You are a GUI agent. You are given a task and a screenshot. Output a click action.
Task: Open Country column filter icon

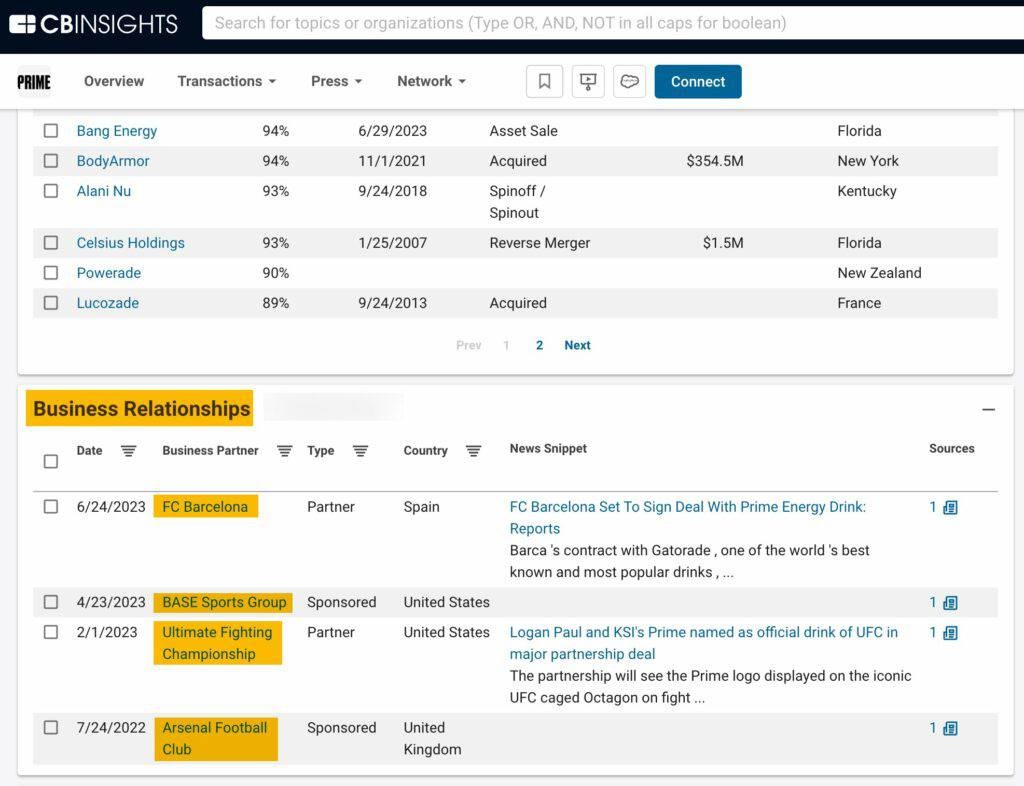473,451
